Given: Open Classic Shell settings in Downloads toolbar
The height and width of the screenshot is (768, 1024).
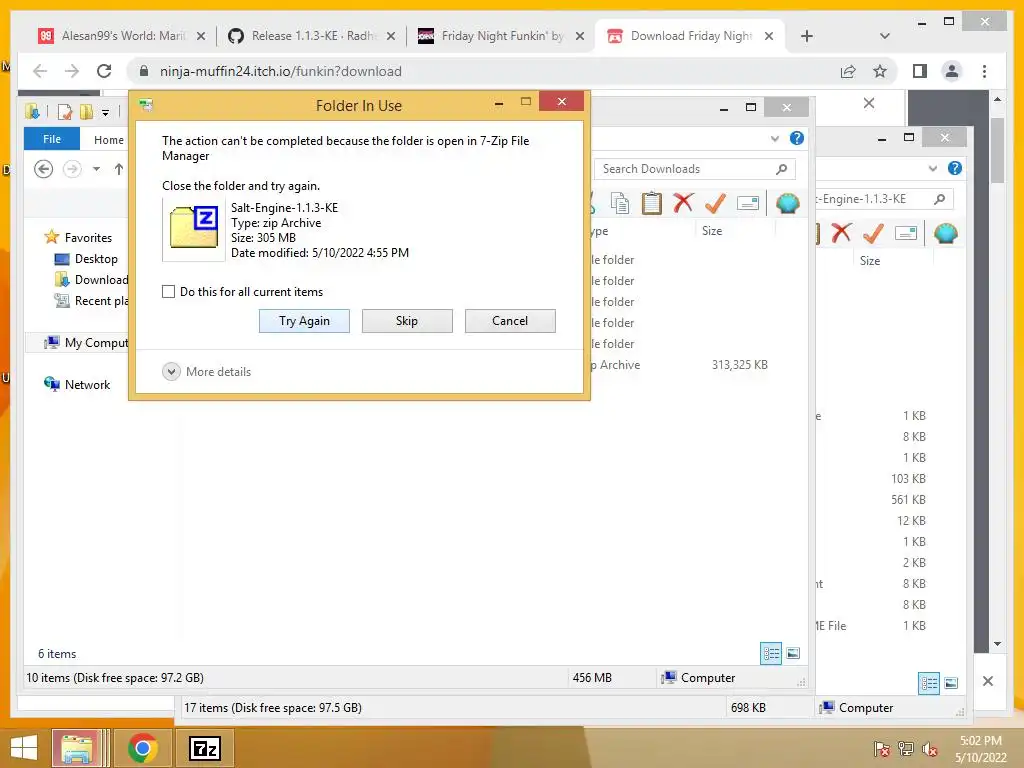Looking at the screenshot, I should pyautogui.click(x=788, y=203).
